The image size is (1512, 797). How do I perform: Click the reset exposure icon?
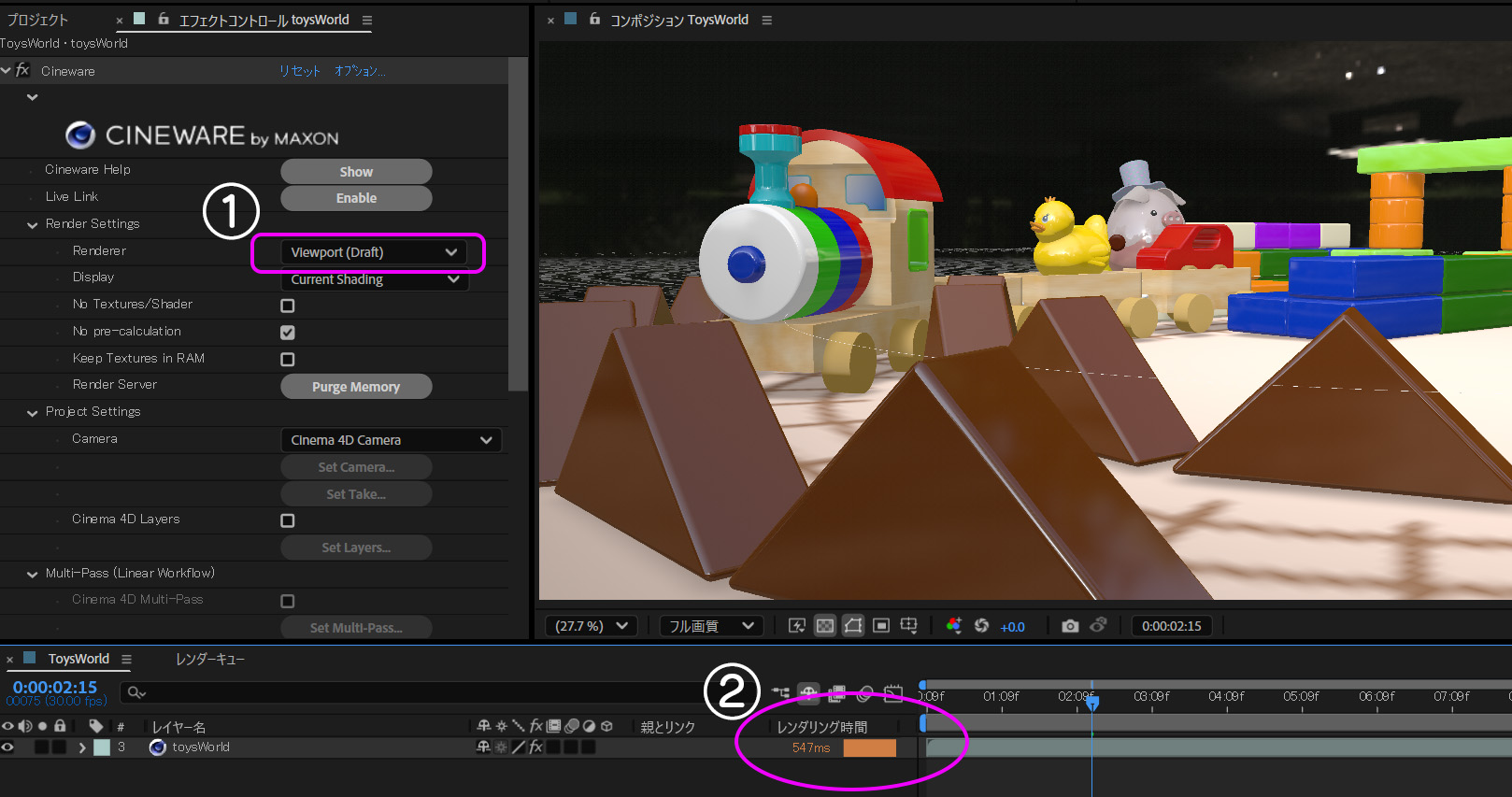click(981, 626)
